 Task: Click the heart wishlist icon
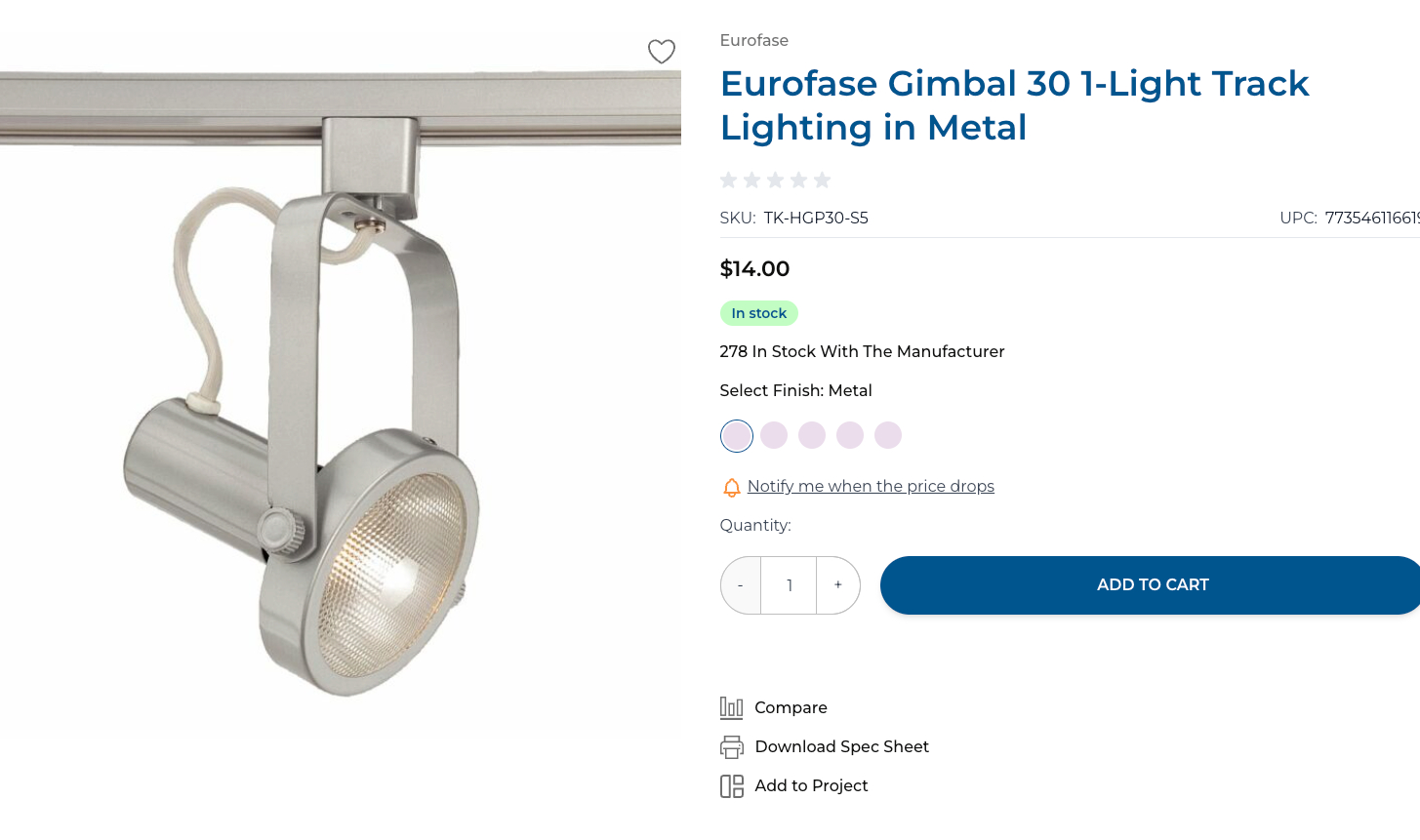662,52
